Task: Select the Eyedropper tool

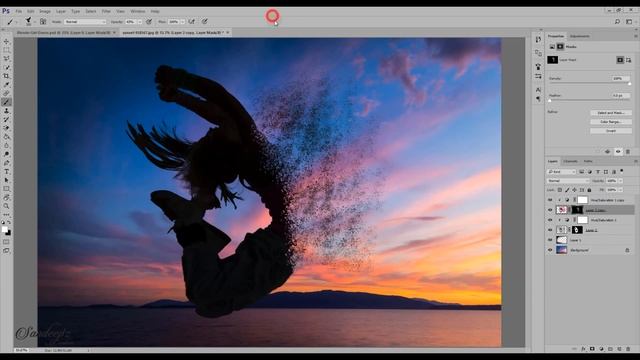Action: 6,84
